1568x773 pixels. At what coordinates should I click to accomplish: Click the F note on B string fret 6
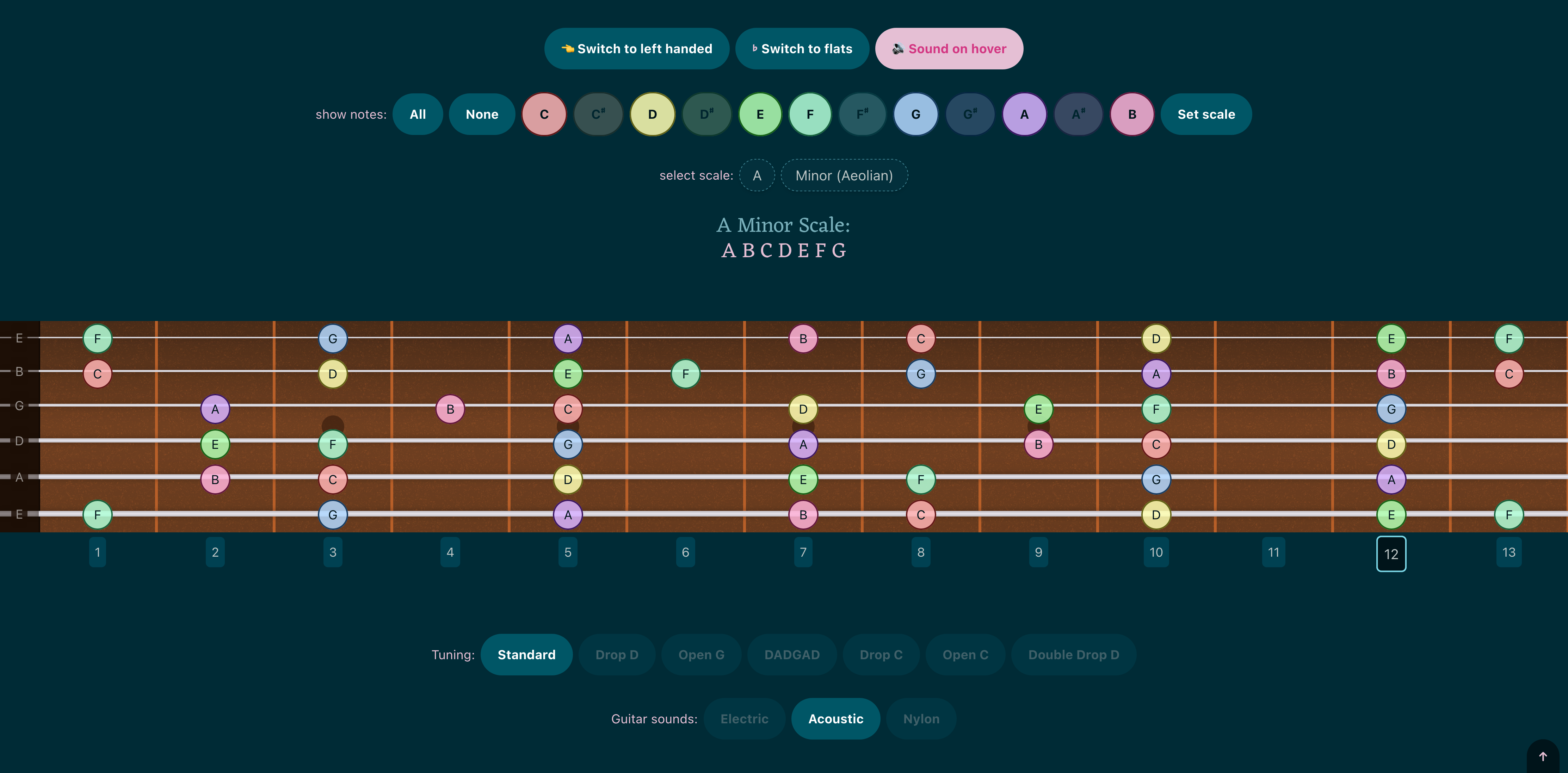pyautogui.click(x=685, y=374)
